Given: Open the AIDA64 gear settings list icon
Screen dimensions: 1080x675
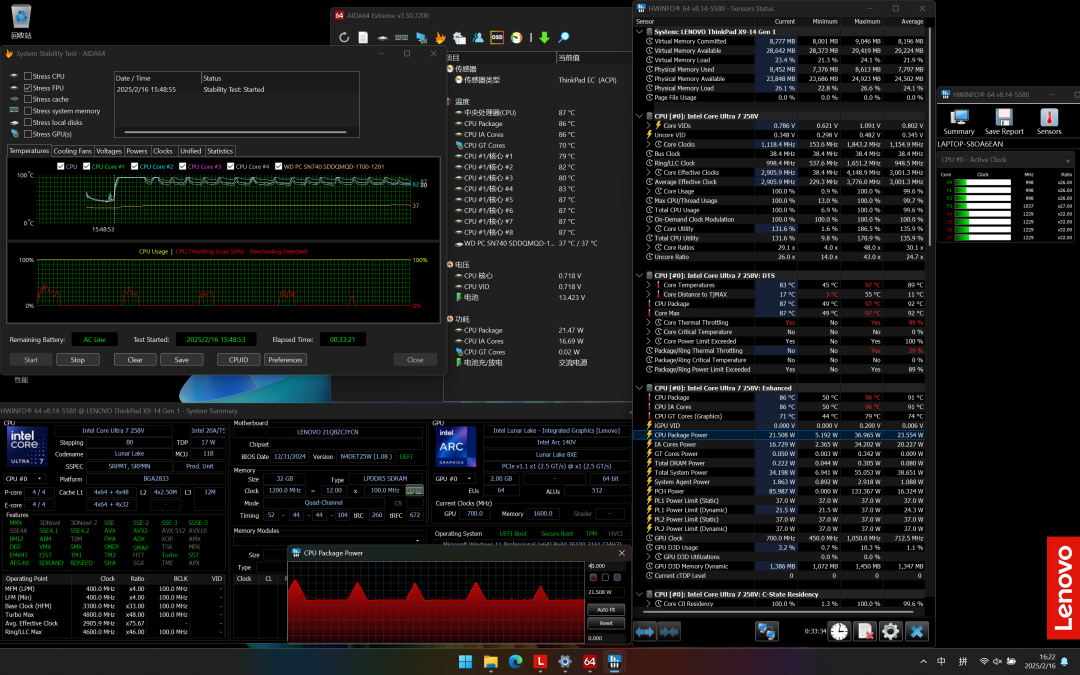Looking at the screenshot, I should click(459, 37).
